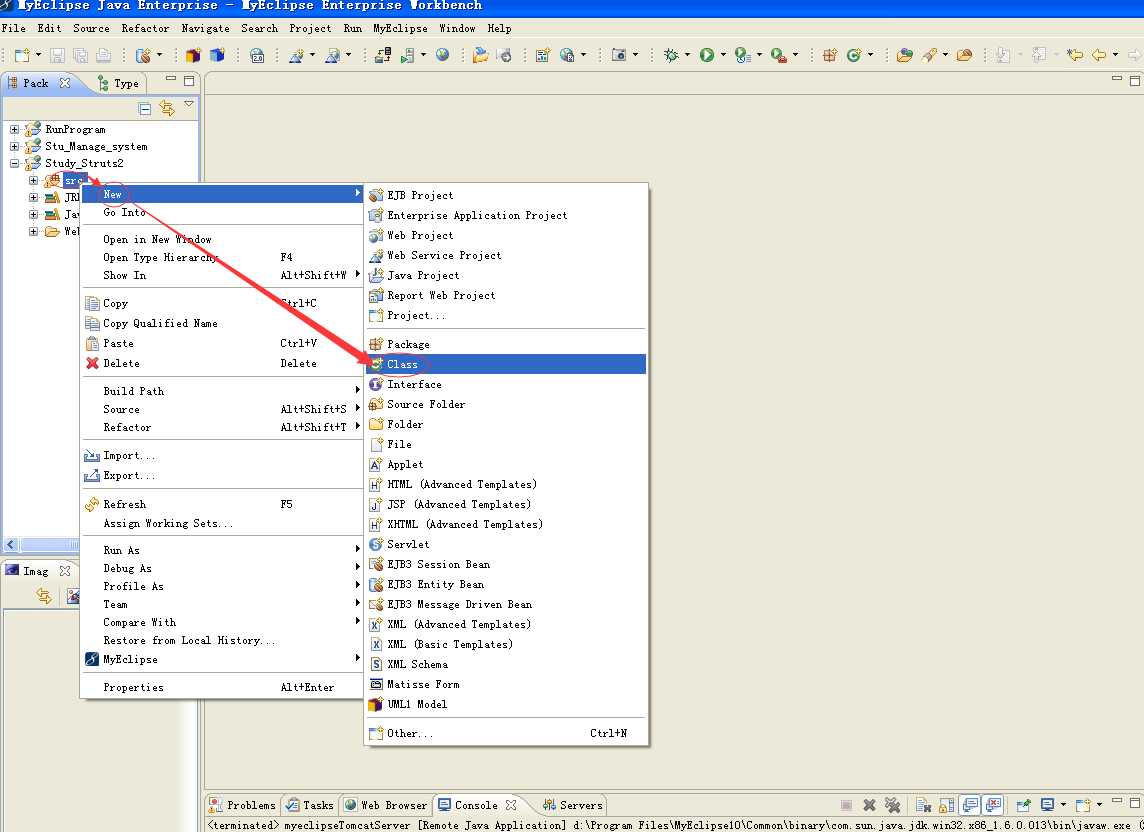Toggle Scroll Lock in Console toolbar
The image size is (1144, 832).
coord(946,805)
